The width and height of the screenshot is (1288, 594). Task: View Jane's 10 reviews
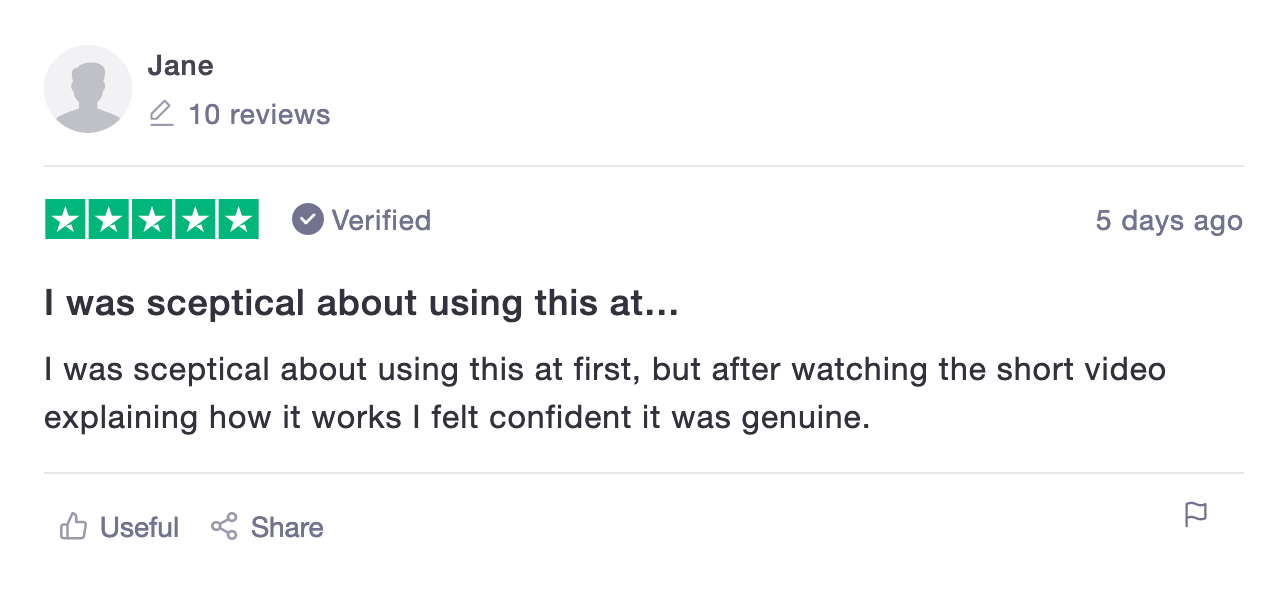click(x=258, y=115)
